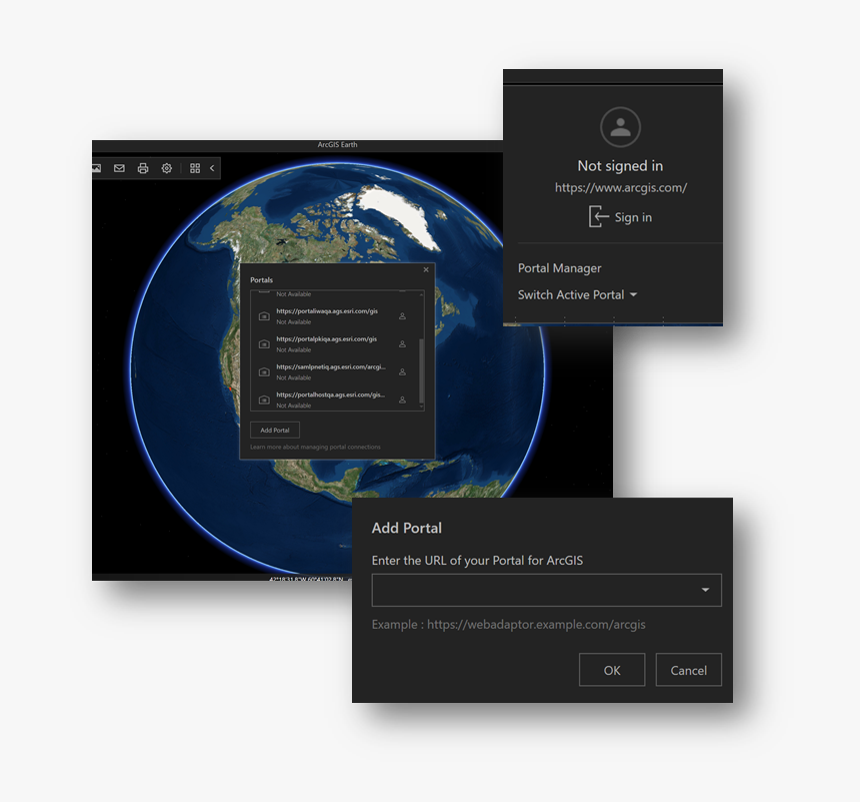Click the Sign in arrow icon
This screenshot has height=802, width=860.
(598, 216)
